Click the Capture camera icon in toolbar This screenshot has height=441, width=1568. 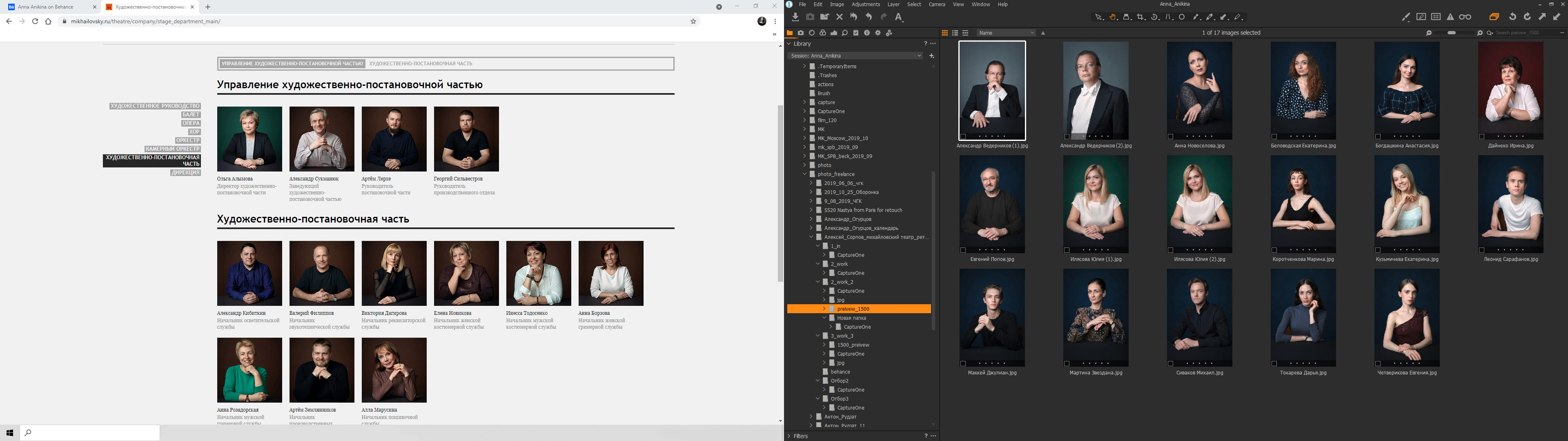pyautogui.click(x=810, y=17)
